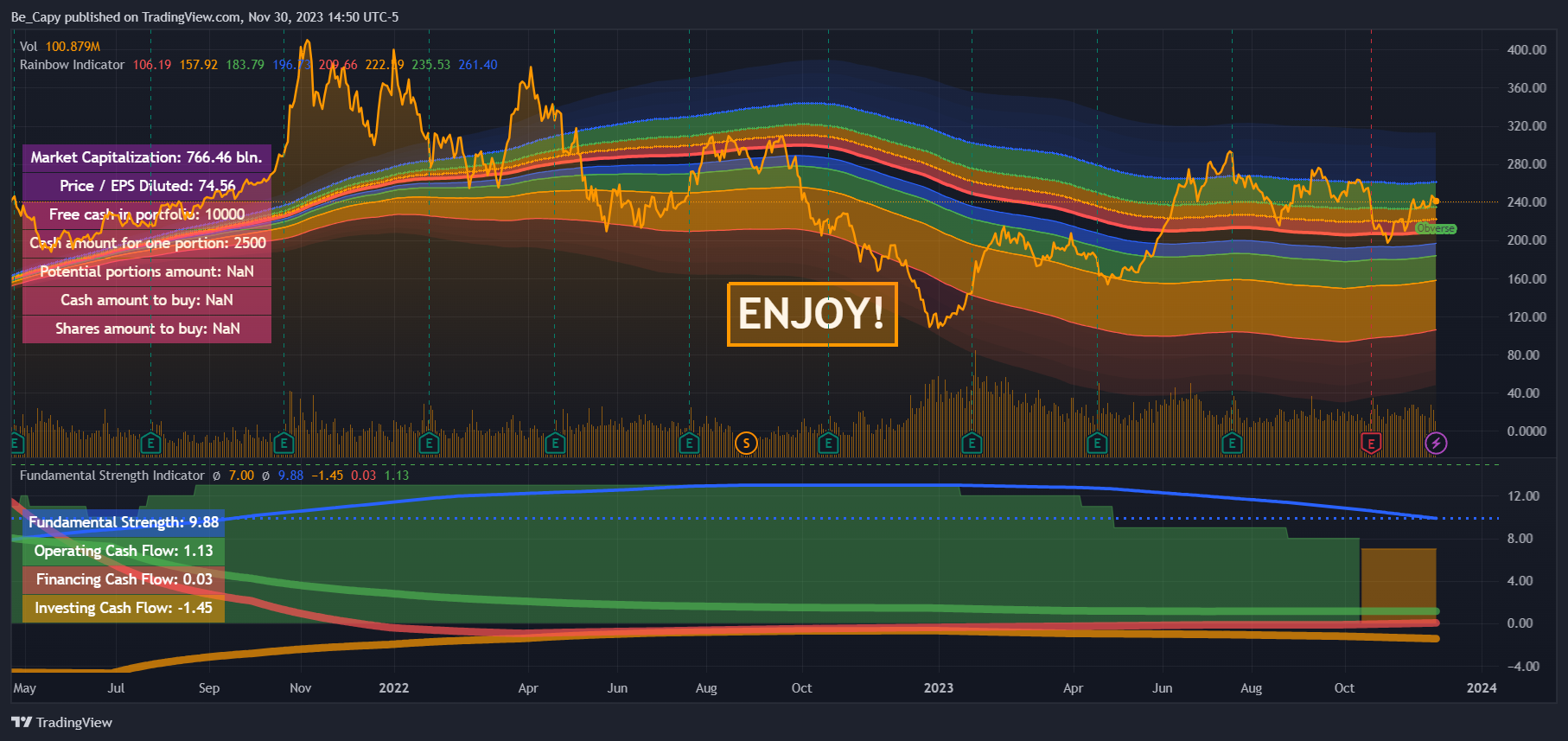
Task: Click the 12.00 lower pane axis label
Action: (1523, 496)
